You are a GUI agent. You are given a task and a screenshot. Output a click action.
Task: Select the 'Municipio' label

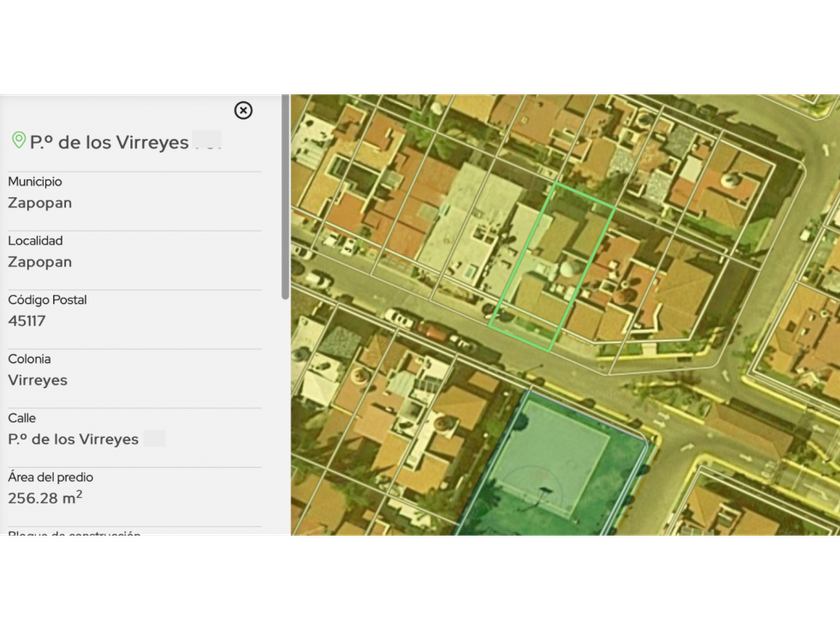pyautogui.click(x=35, y=182)
